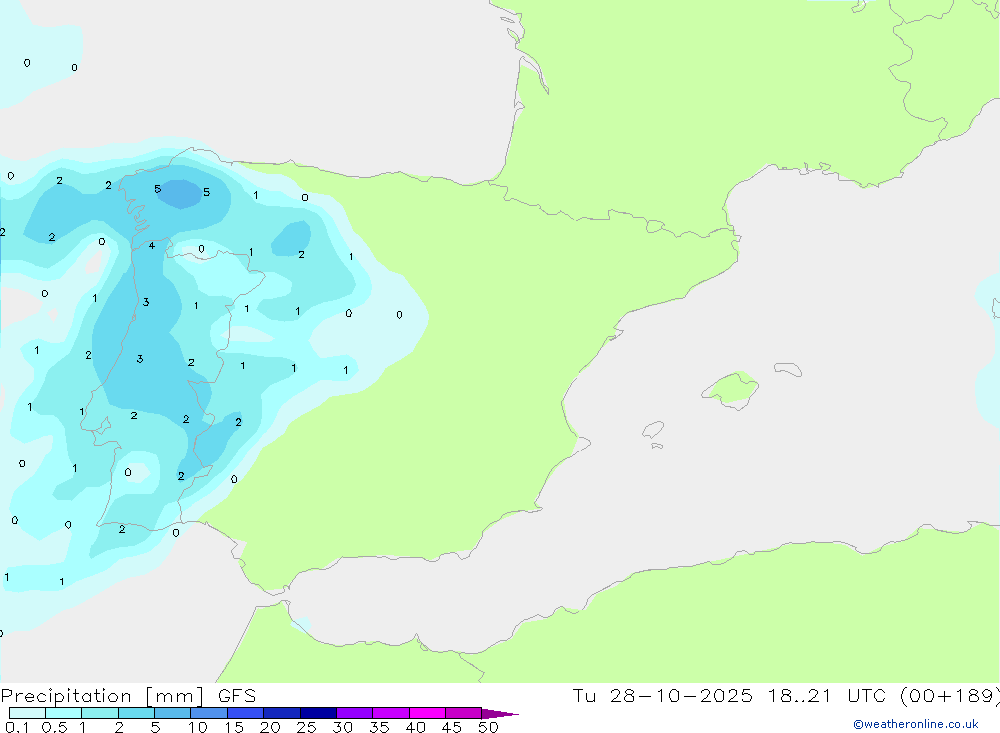Click Mallorca island on the map
The height and width of the screenshot is (733, 1000).
pyautogui.click(x=730, y=389)
